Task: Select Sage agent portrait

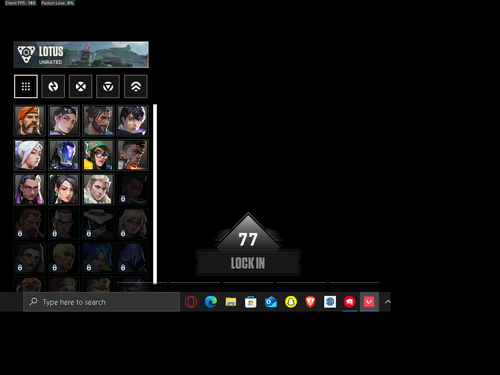Action: 64,189
